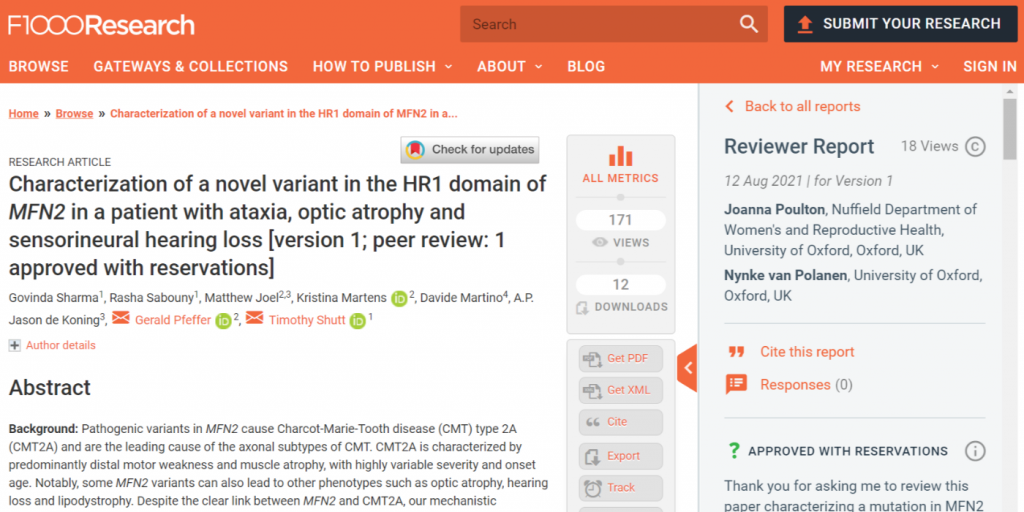
Task: Click the info icon beside Approved With Reservations
Action: [975, 451]
